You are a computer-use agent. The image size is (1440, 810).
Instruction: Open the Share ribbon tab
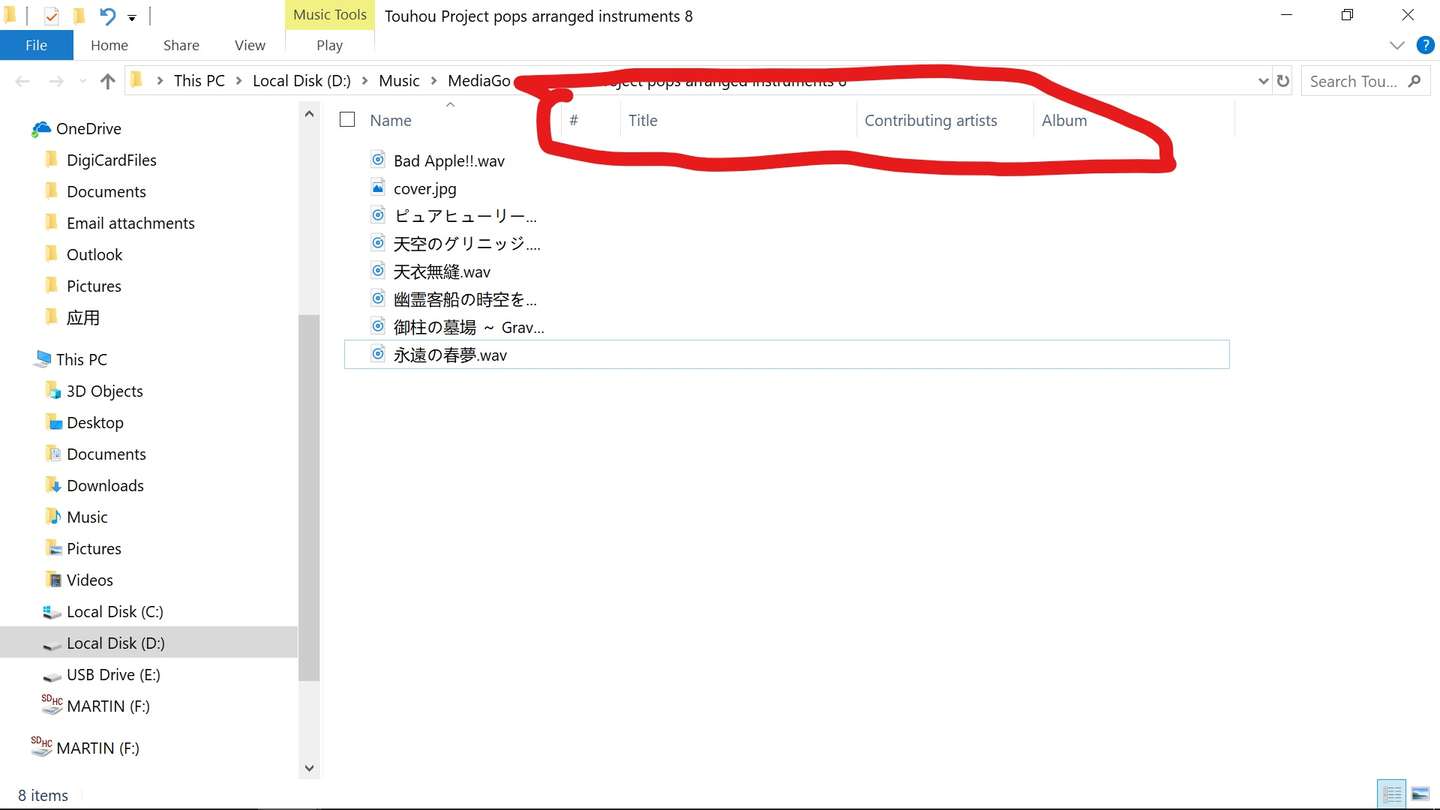pyautogui.click(x=181, y=45)
